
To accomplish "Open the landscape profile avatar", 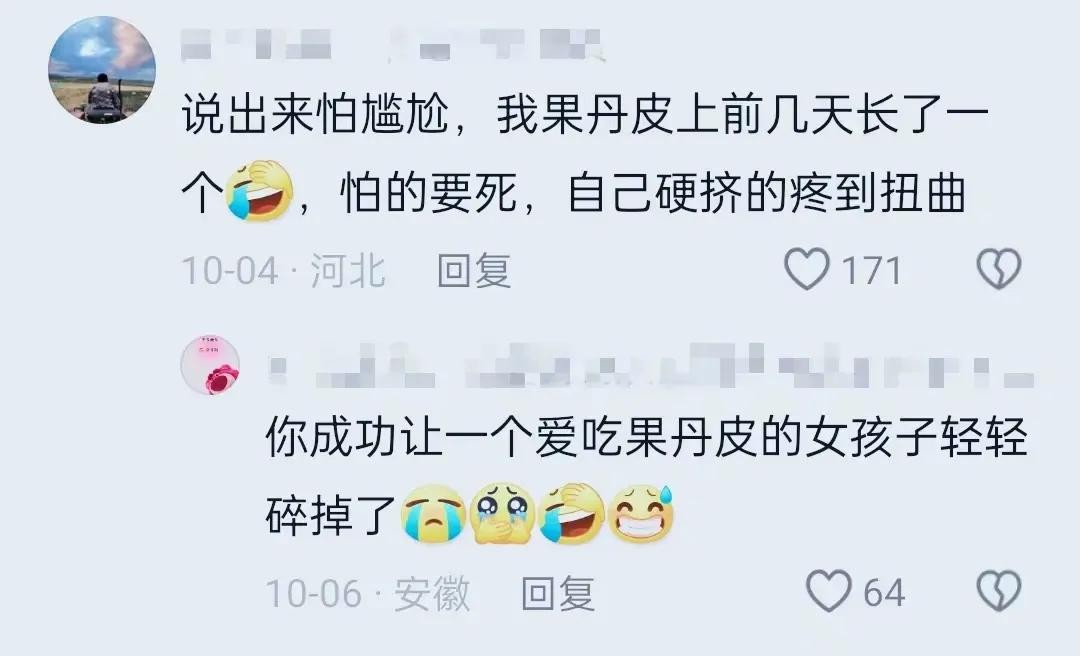I will point(102,70).
